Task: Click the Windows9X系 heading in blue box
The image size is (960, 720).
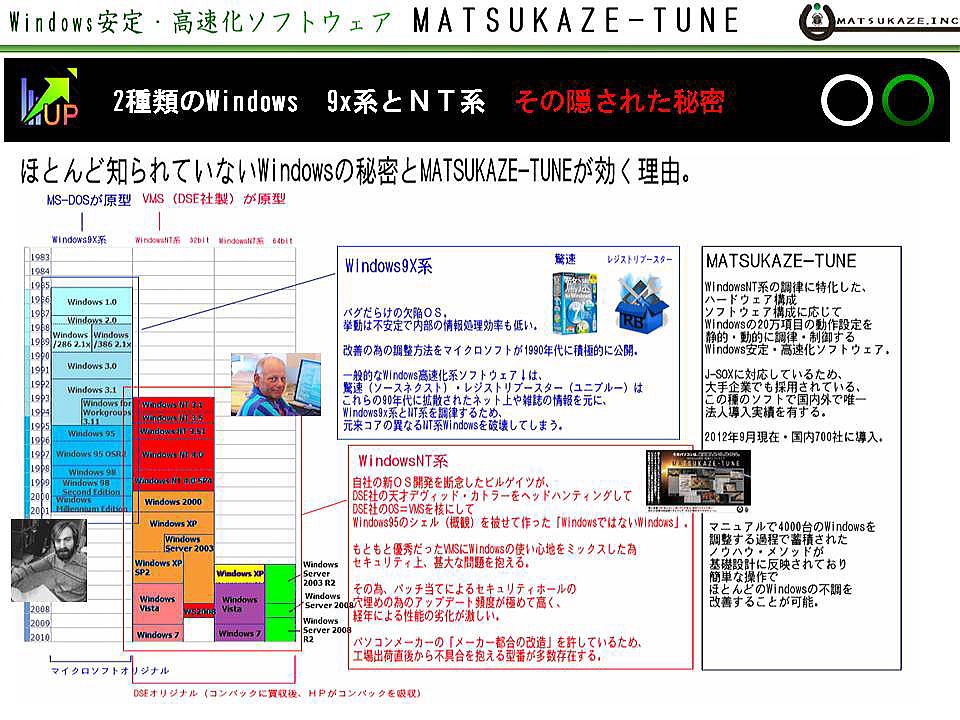Action: point(389,266)
